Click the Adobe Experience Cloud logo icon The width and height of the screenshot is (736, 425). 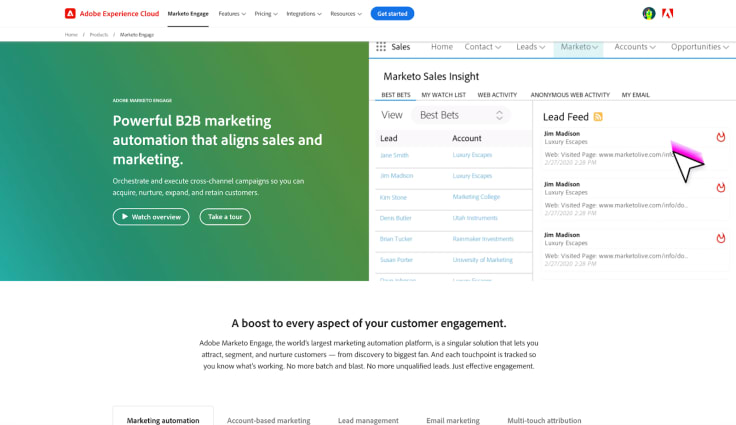[70, 14]
